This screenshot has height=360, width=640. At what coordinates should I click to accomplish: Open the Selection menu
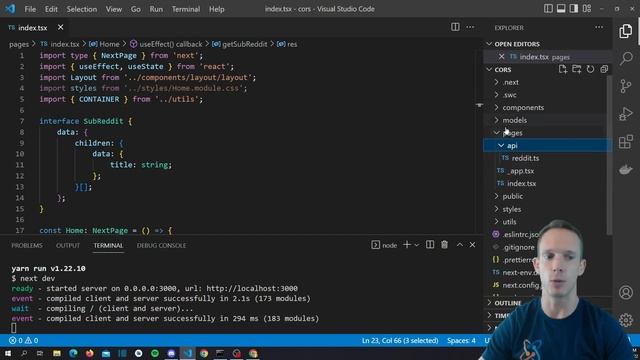pyautogui.click(x=82, y=9)
